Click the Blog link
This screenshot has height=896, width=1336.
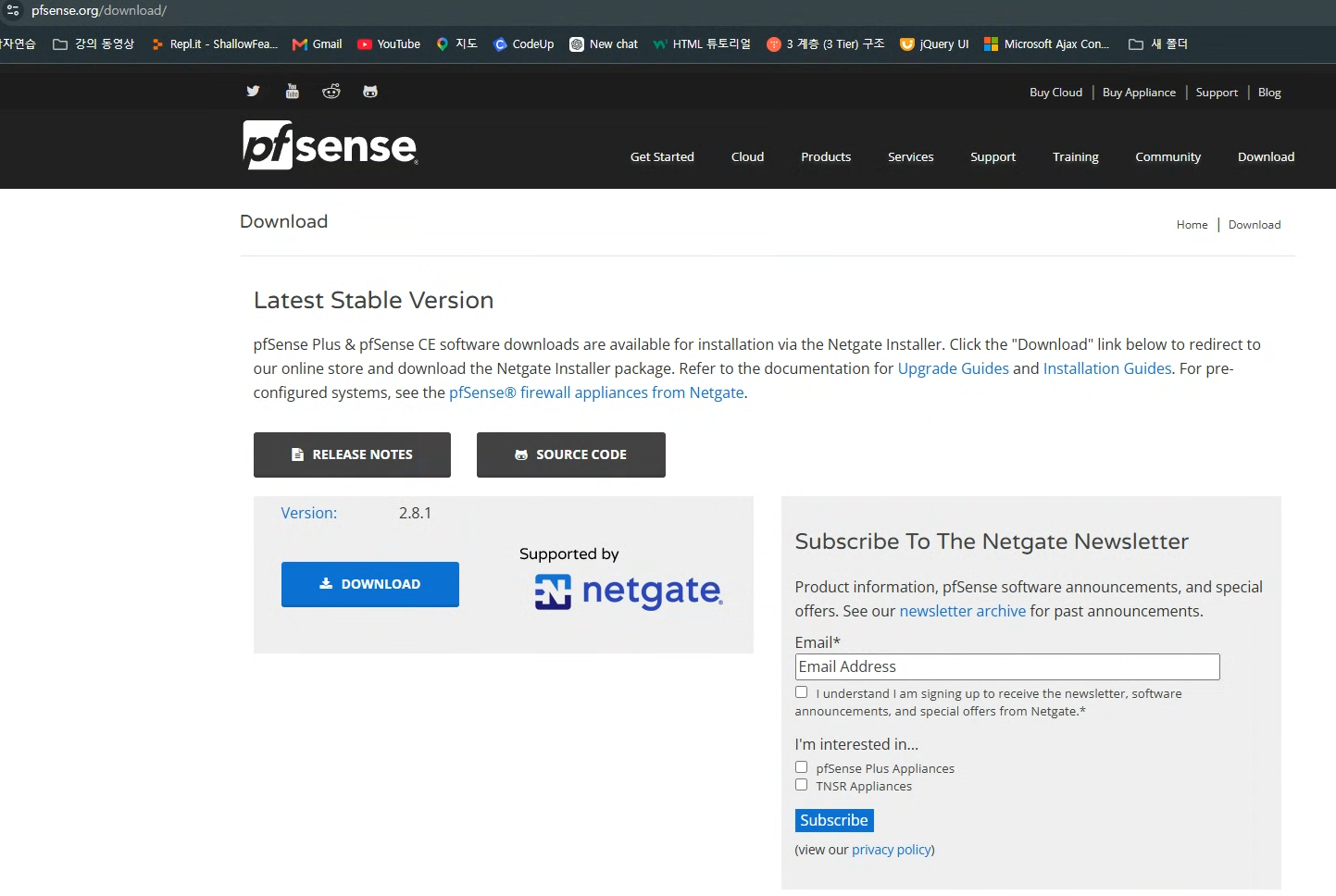[1269, 93]
